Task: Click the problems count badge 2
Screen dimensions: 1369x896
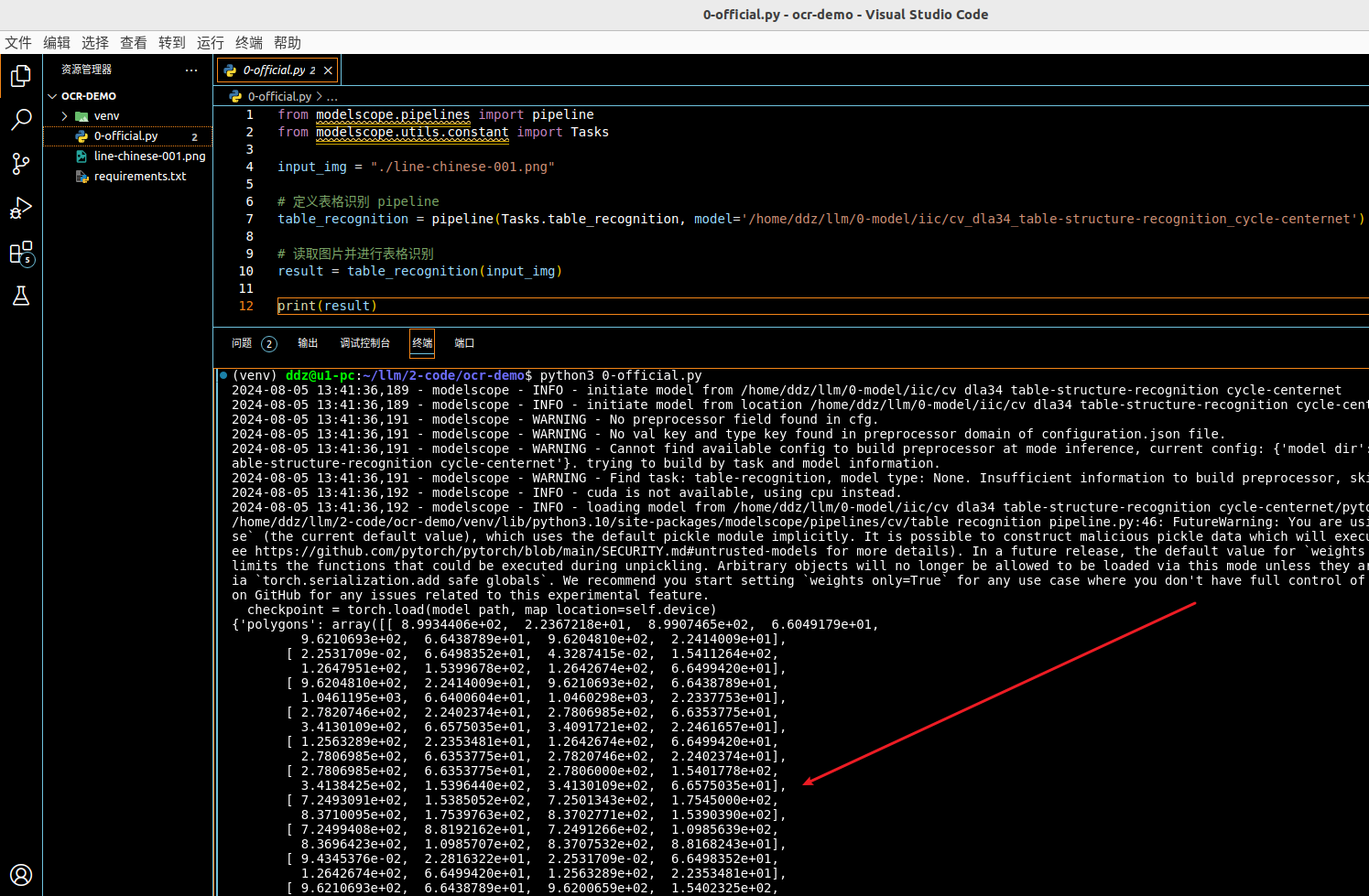Action: pos(269,344)
